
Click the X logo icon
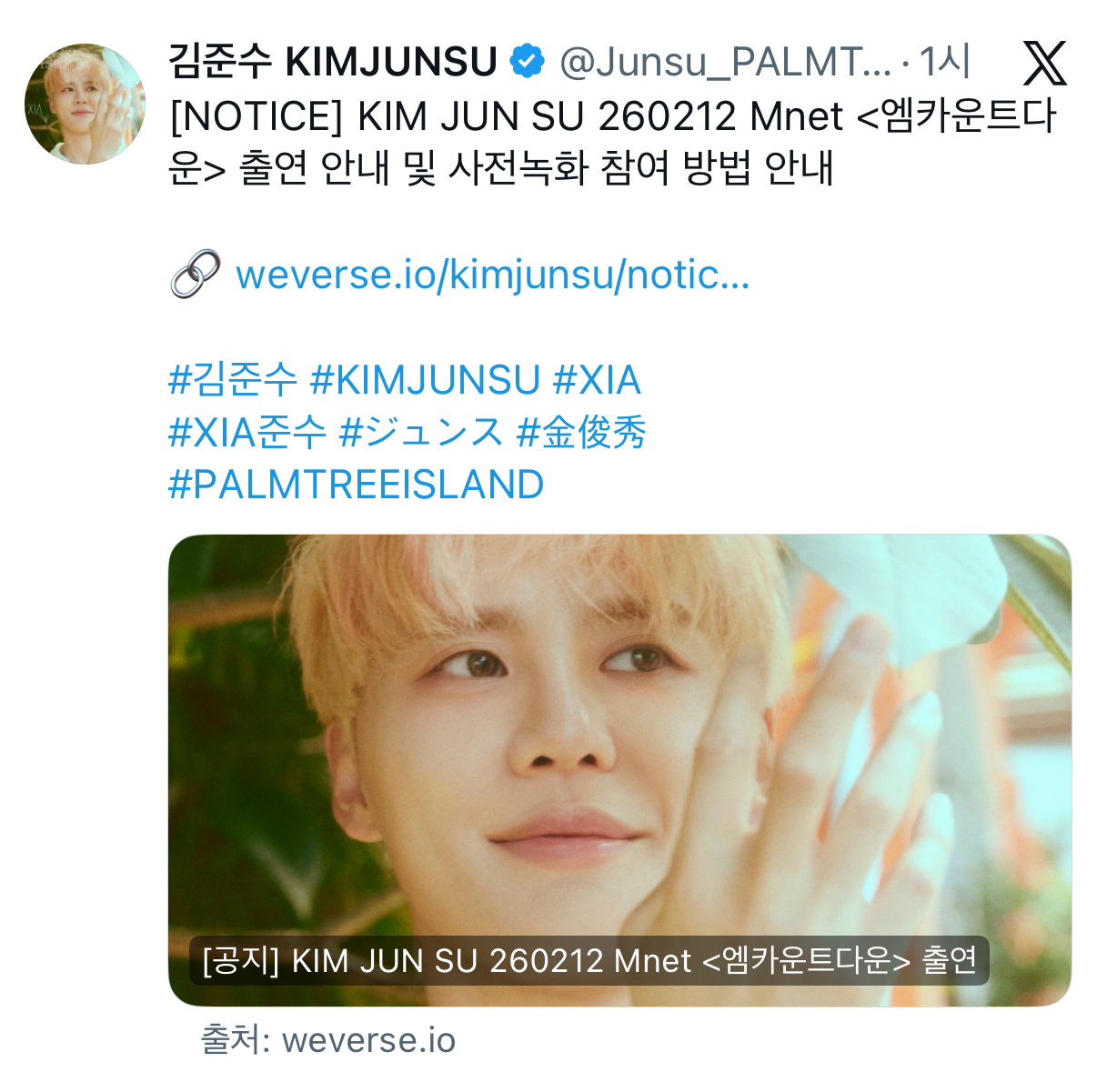(x=1044, y=64)
